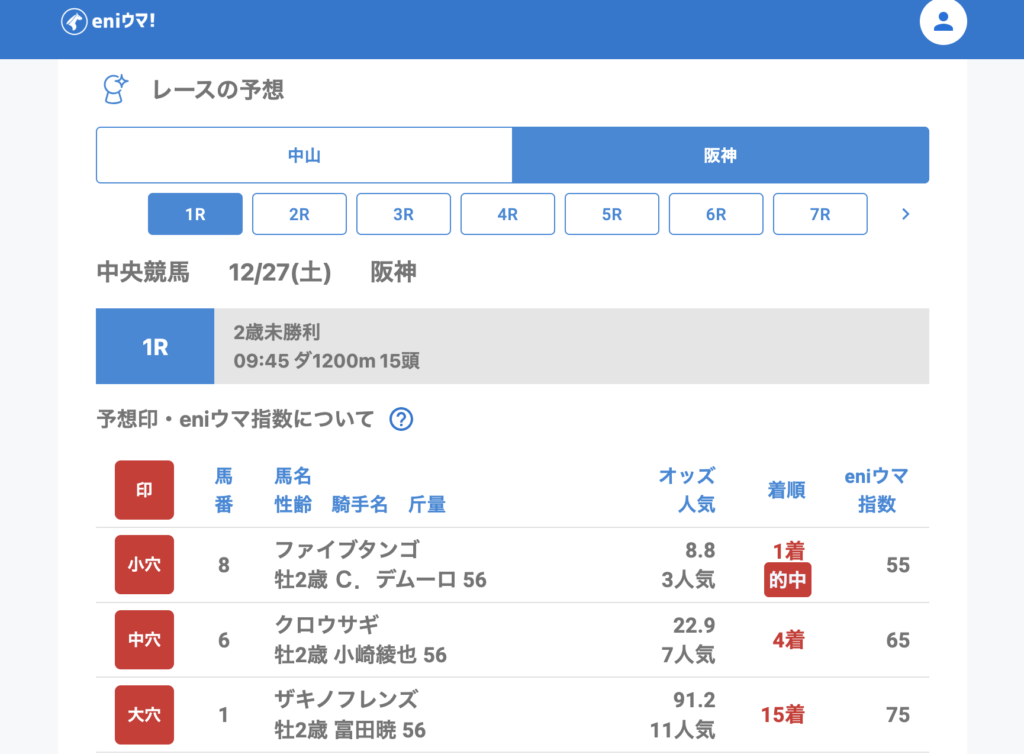Click the 中穴 mark badge
The width and height of the screenshot is (1024, 754).
[x=144, y=640]
